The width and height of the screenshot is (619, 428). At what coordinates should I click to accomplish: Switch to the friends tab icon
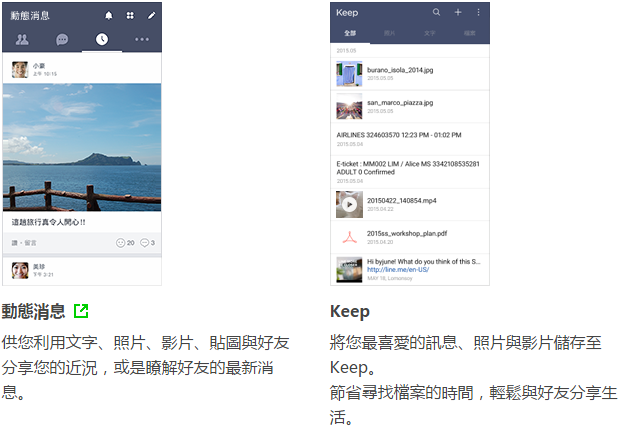point(22,39)
